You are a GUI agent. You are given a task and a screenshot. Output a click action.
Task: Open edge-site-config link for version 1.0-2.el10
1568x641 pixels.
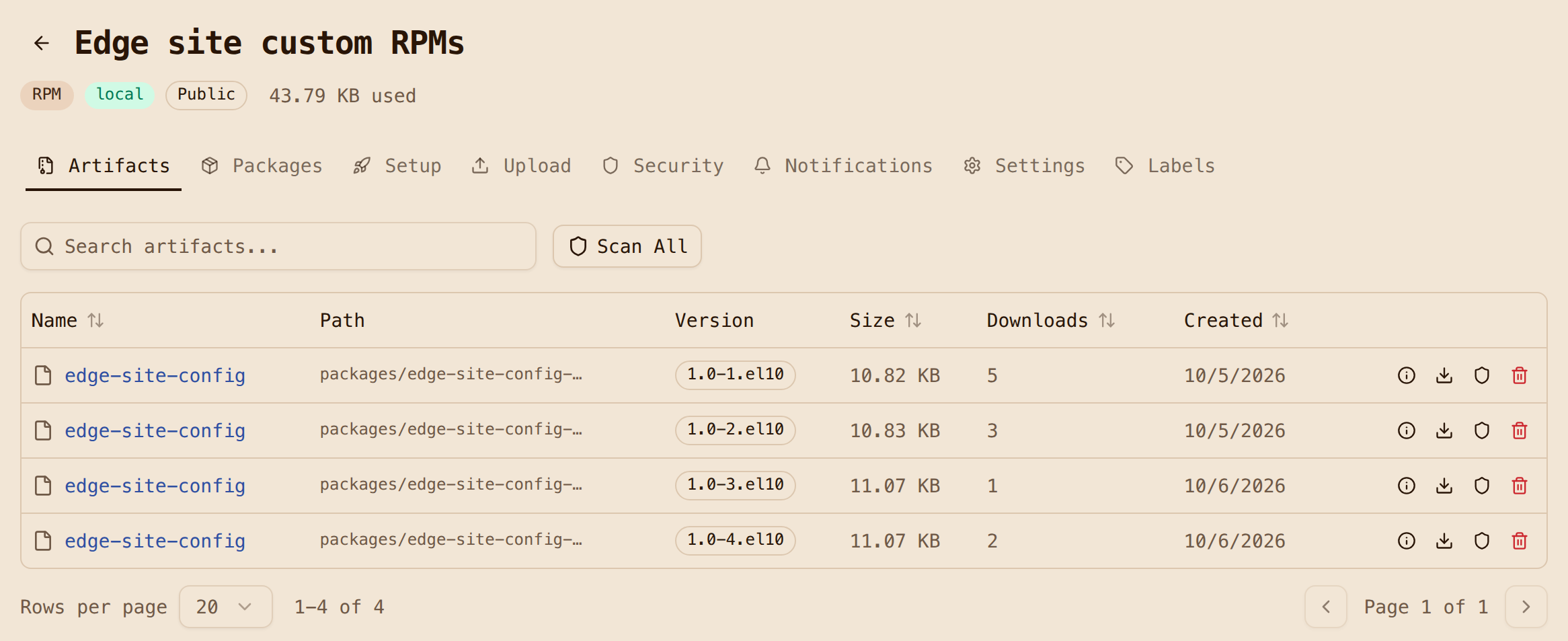[155, 430]
